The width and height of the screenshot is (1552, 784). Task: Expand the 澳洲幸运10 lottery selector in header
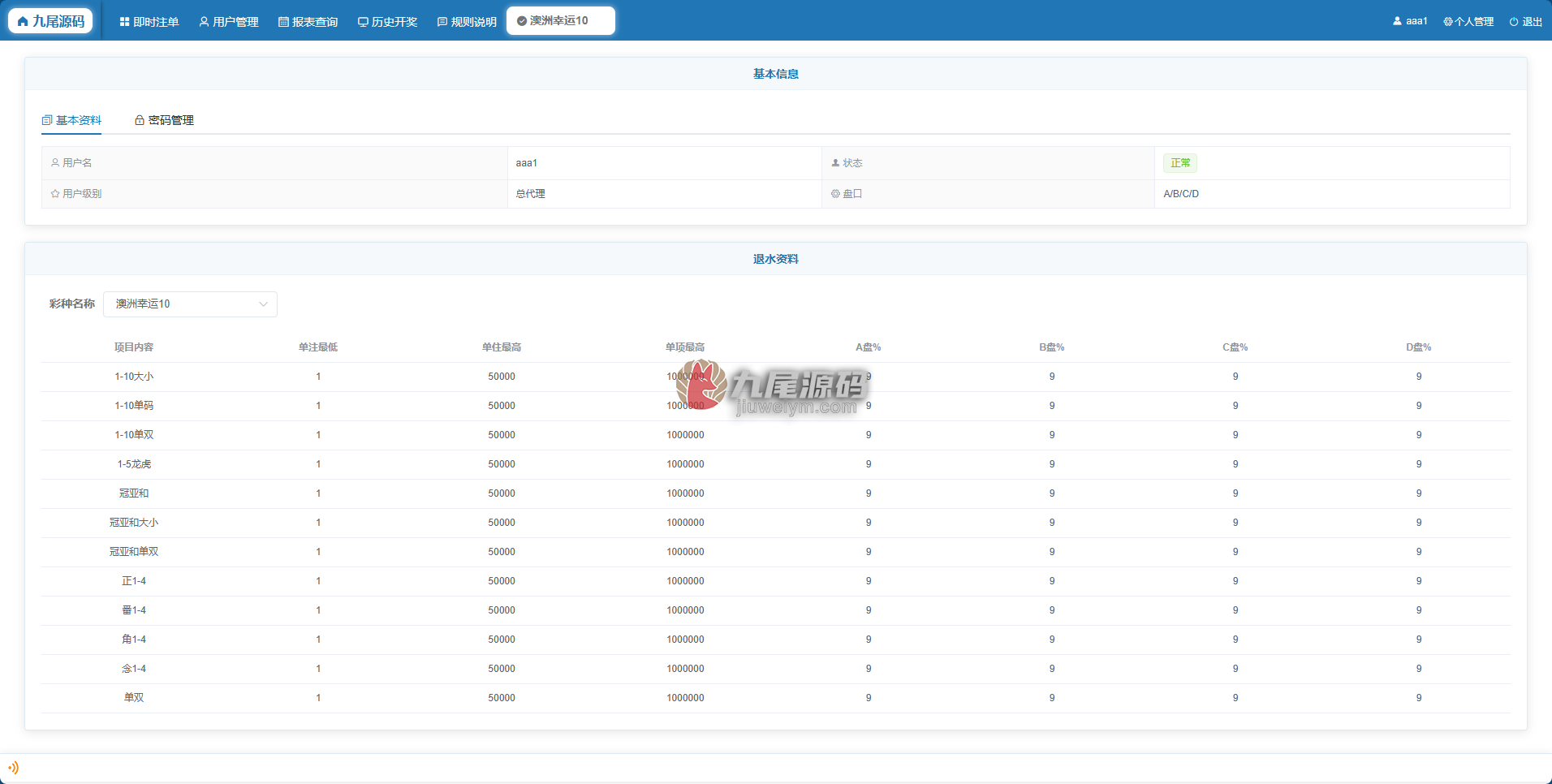[x=561, y=21]
